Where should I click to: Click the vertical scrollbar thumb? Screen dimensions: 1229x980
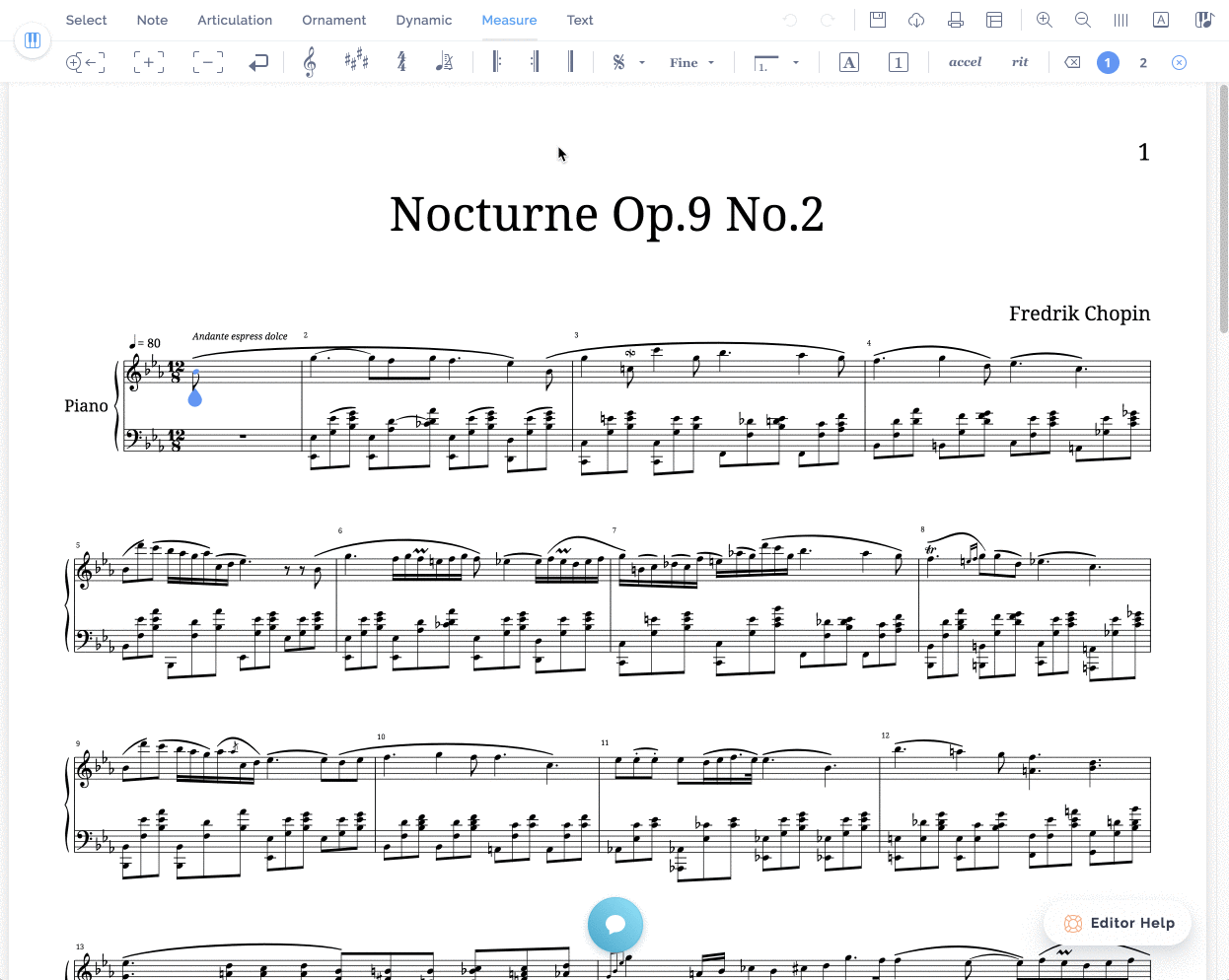coord(1224,208)
